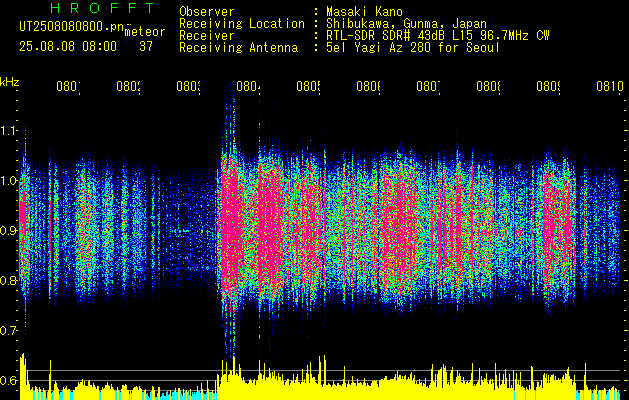The width and height of the screenshot is (629, 400).
Task: Select the file name UT2508080800.pn
Action: click(71, 26)
